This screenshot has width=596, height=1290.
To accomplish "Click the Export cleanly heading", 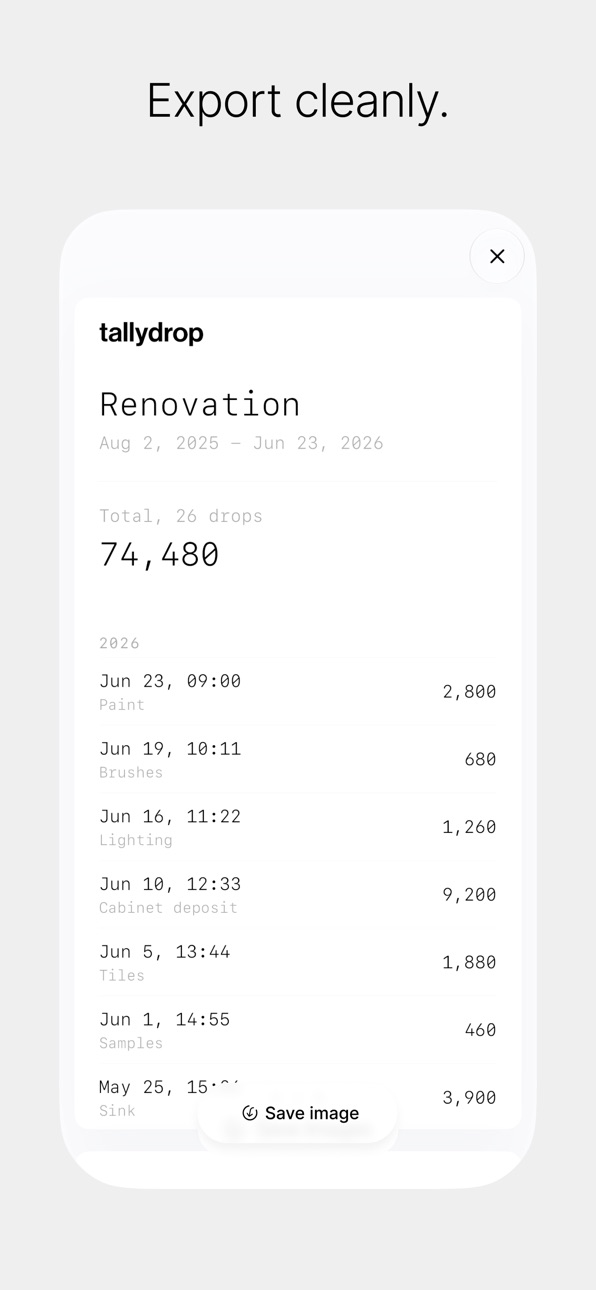I will (x=298, y=101).
